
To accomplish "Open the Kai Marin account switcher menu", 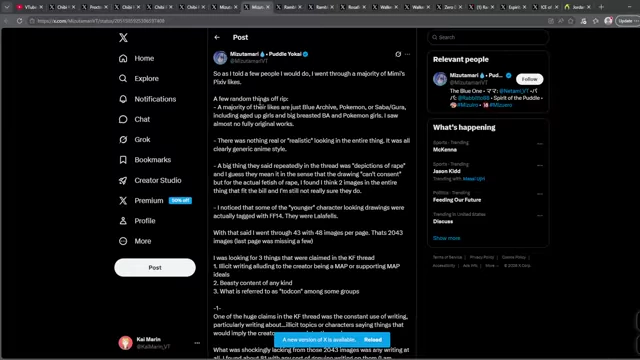I will point(197,343).
